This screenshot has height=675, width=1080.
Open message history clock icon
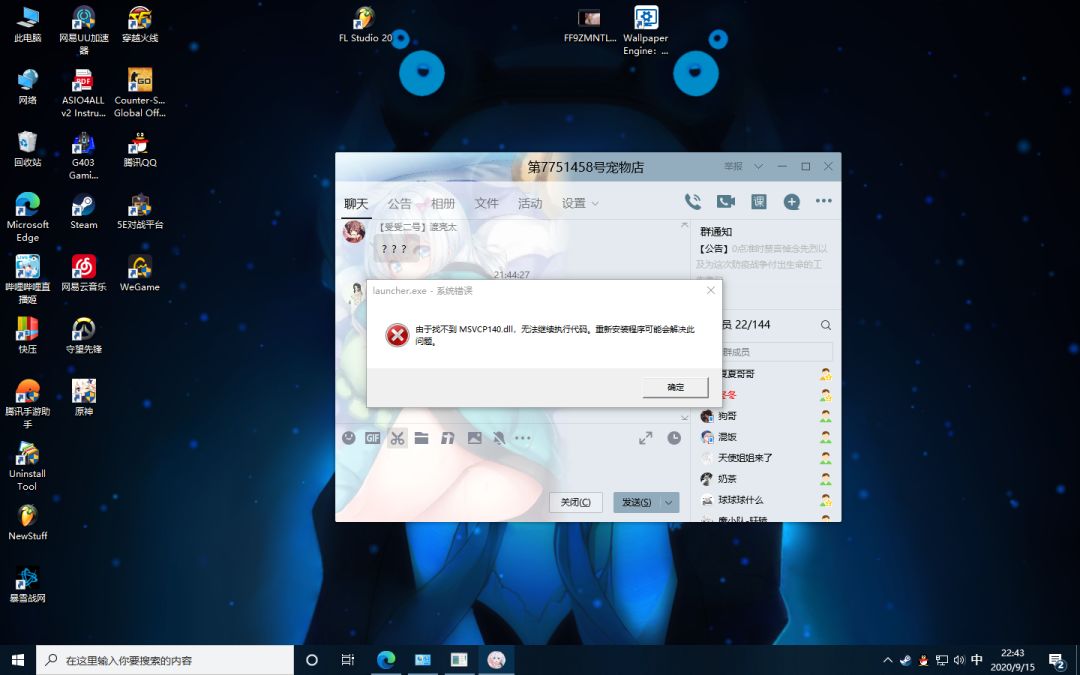[674, 438]
